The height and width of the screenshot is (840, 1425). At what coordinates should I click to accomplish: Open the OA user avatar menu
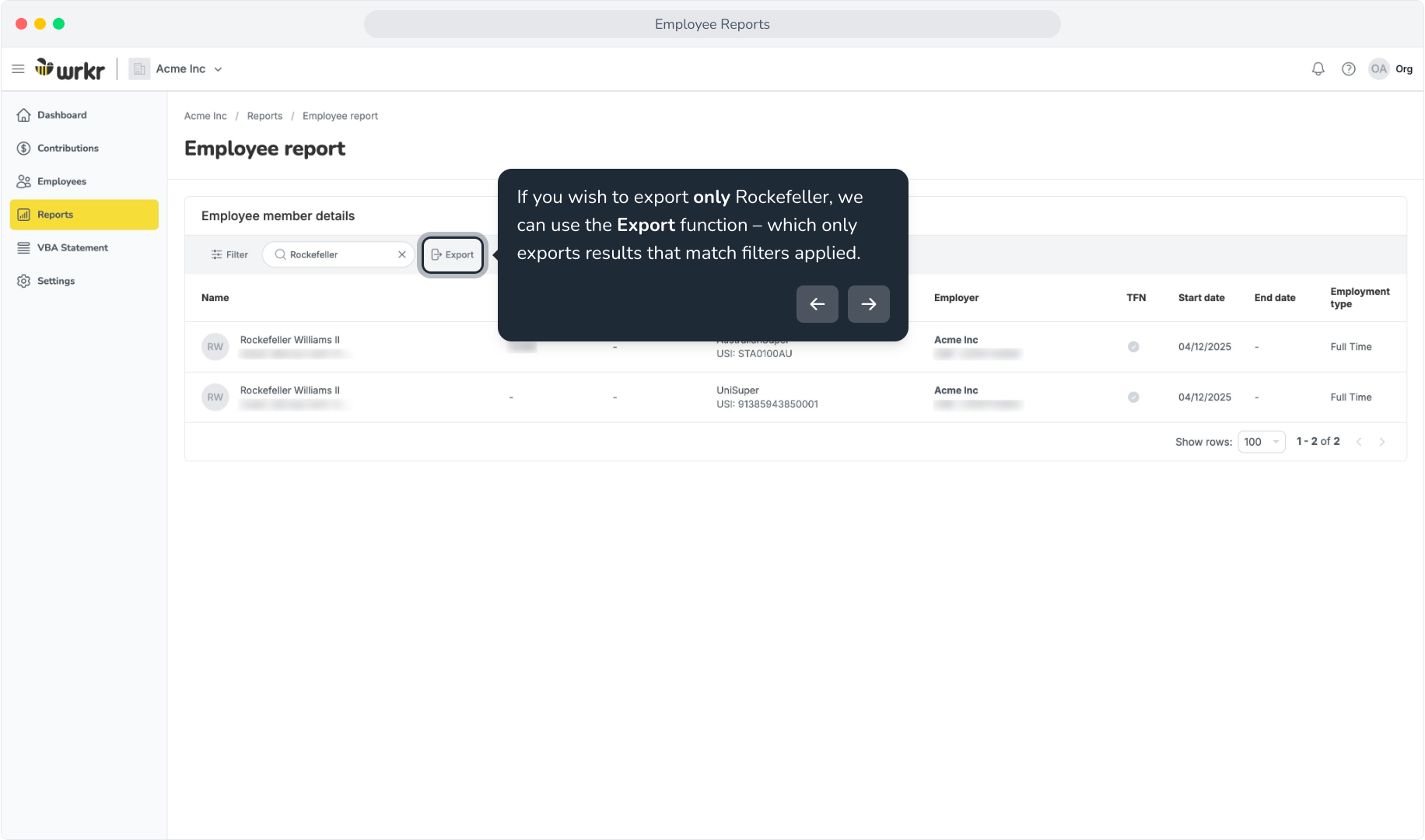click(x=1379, y=69)
